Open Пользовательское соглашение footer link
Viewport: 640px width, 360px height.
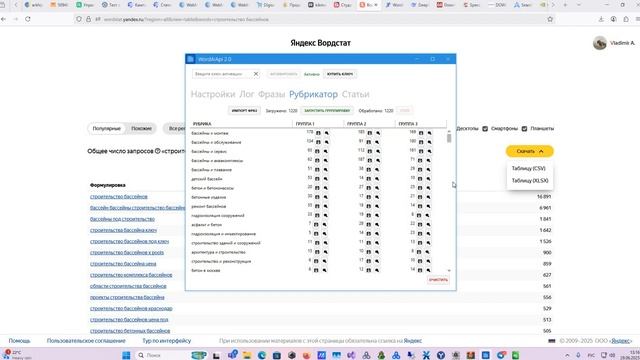pos(86,340)
